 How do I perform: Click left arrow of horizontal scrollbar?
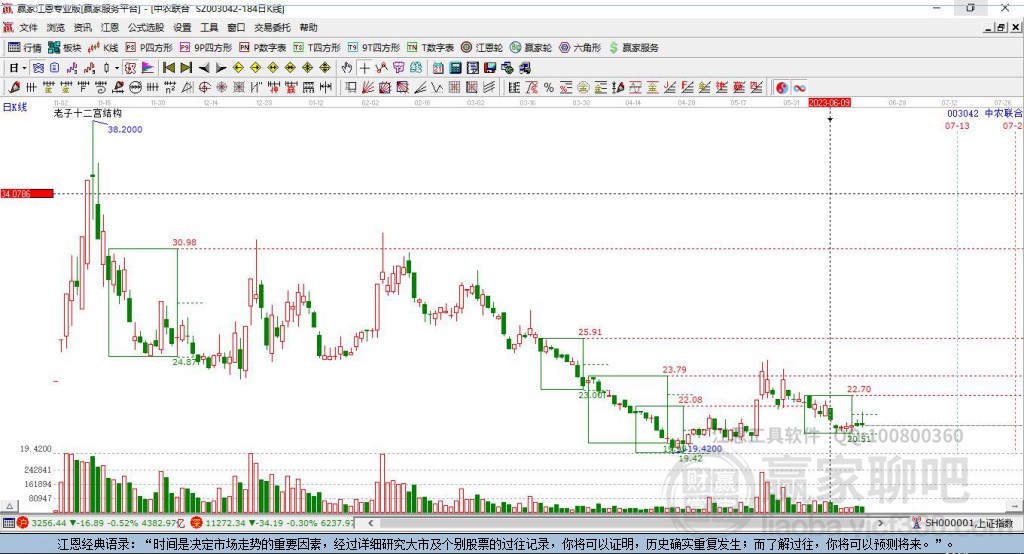click(371, 523)
